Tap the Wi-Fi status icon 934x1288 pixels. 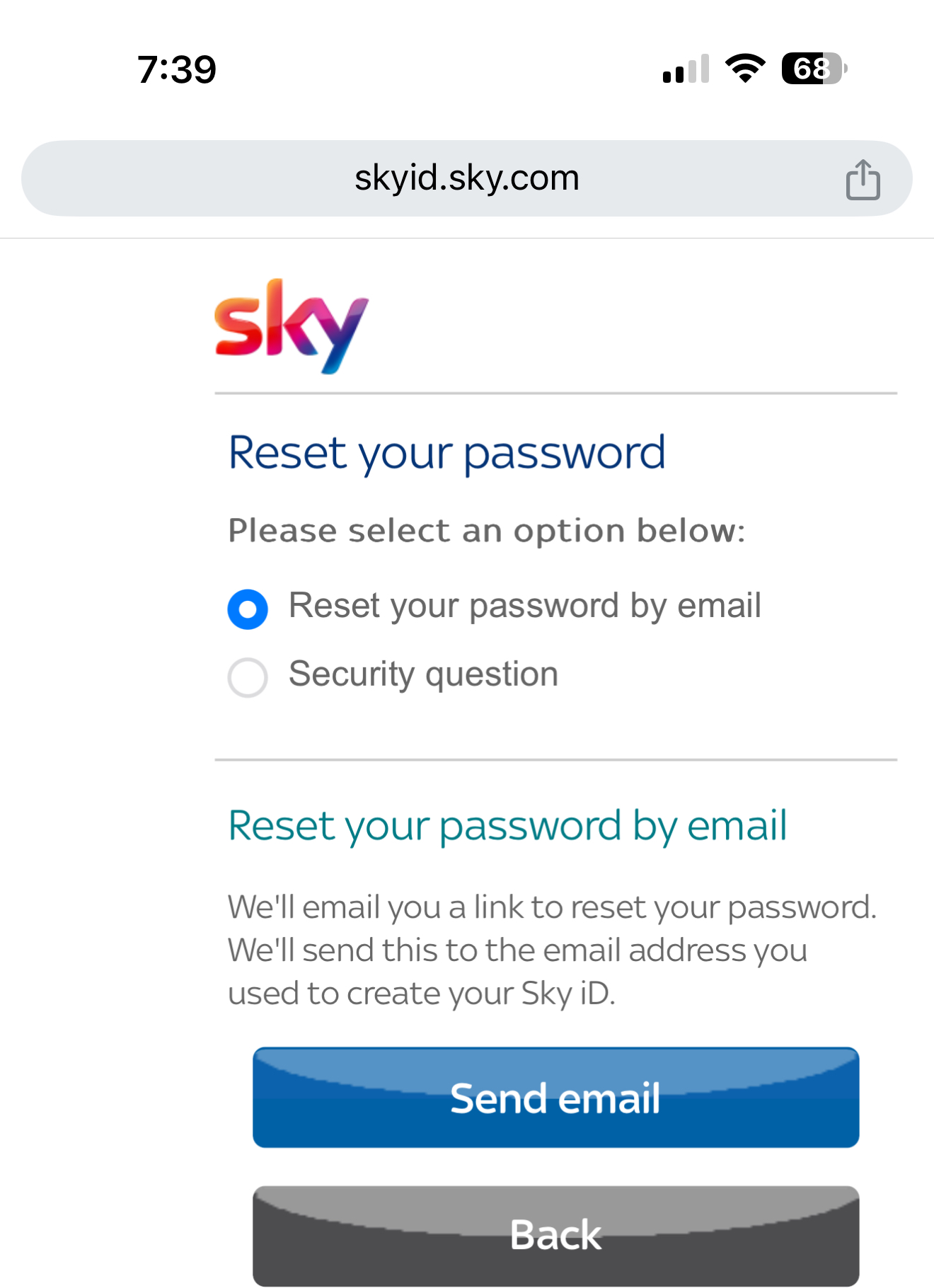745,69
